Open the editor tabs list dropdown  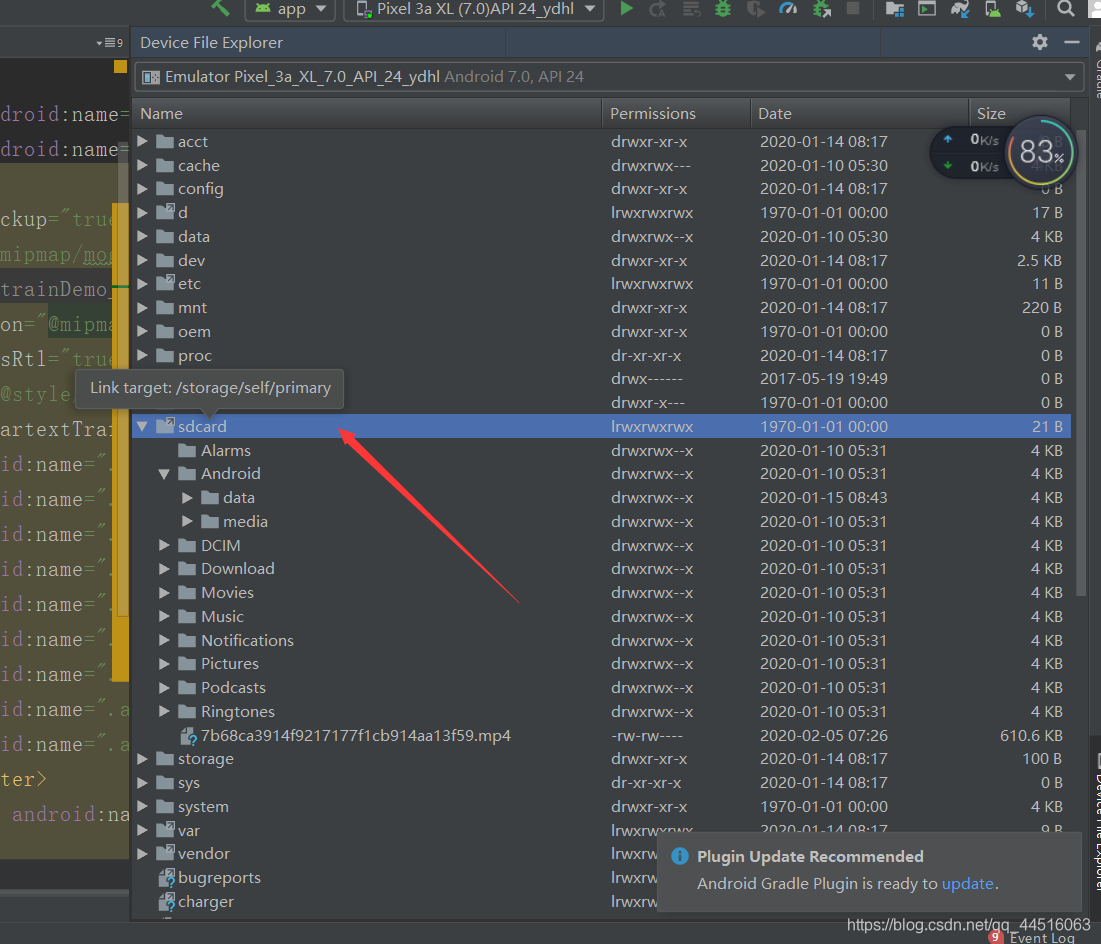click(x=110, y=43)
